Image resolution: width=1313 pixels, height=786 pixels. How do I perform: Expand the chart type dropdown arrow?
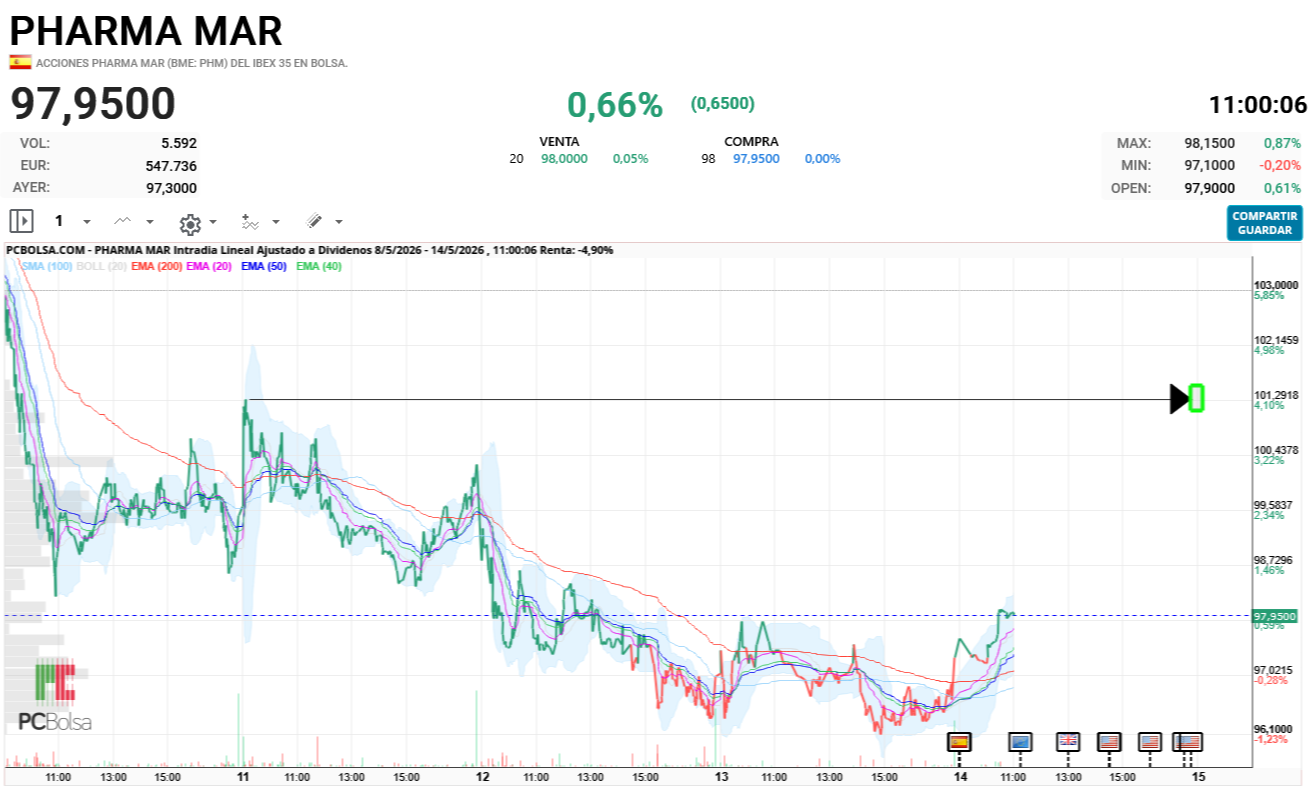tap(150, 222)
